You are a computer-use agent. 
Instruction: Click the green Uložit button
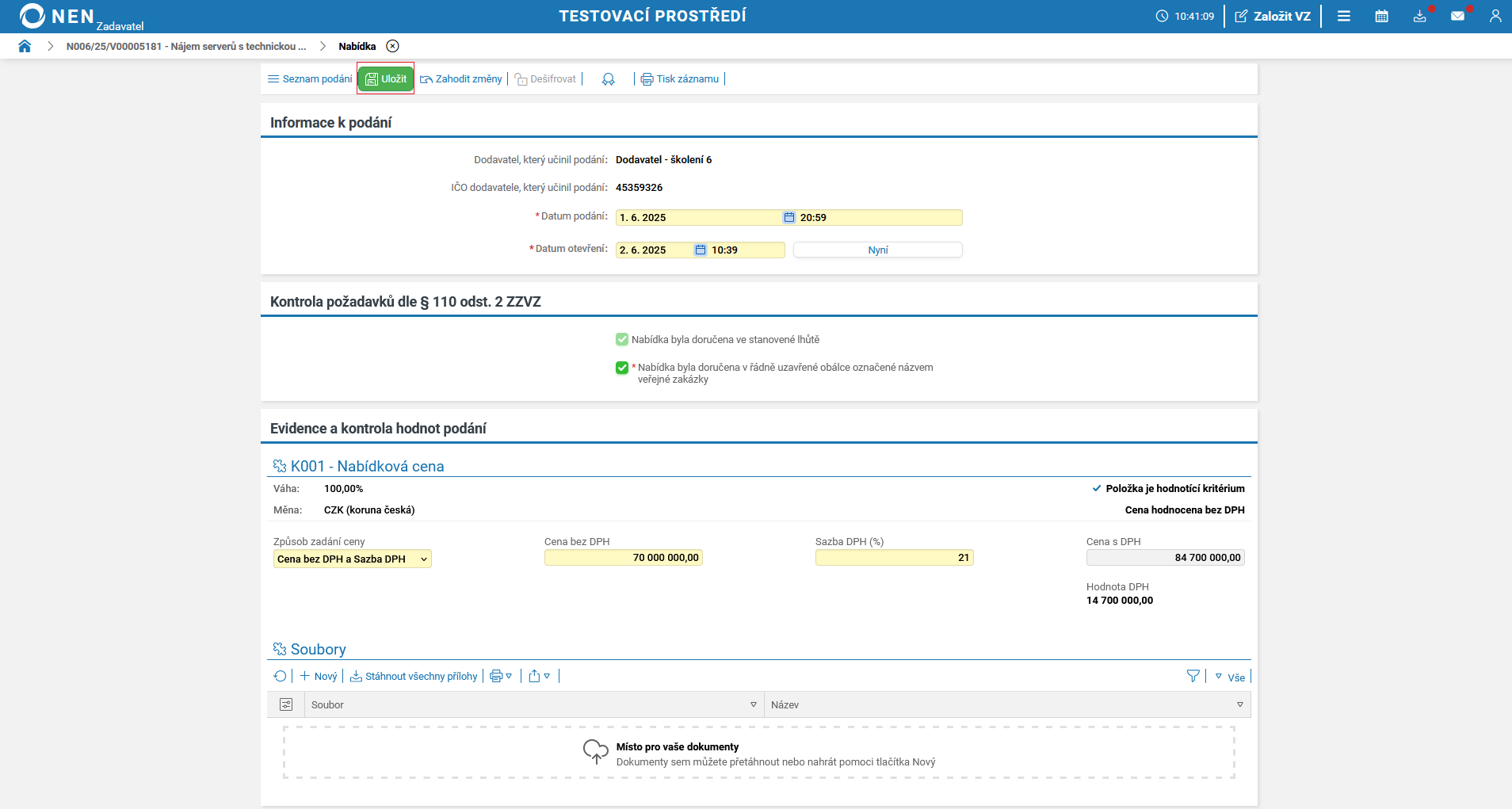pyautogui.click(x=386, y=79)
